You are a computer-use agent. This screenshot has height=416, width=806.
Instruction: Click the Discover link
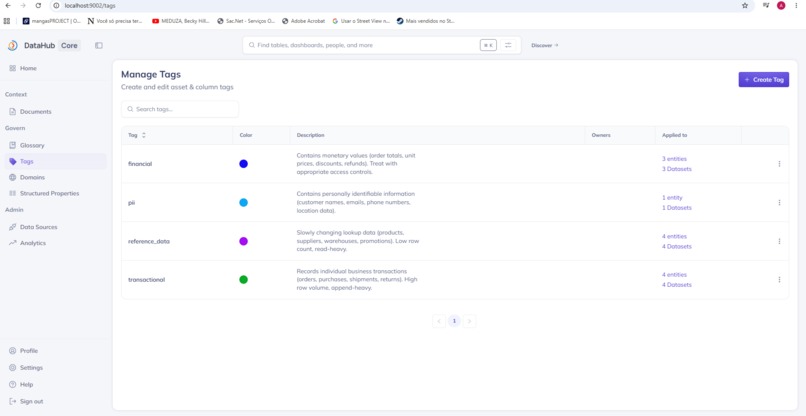pos(544,45)
